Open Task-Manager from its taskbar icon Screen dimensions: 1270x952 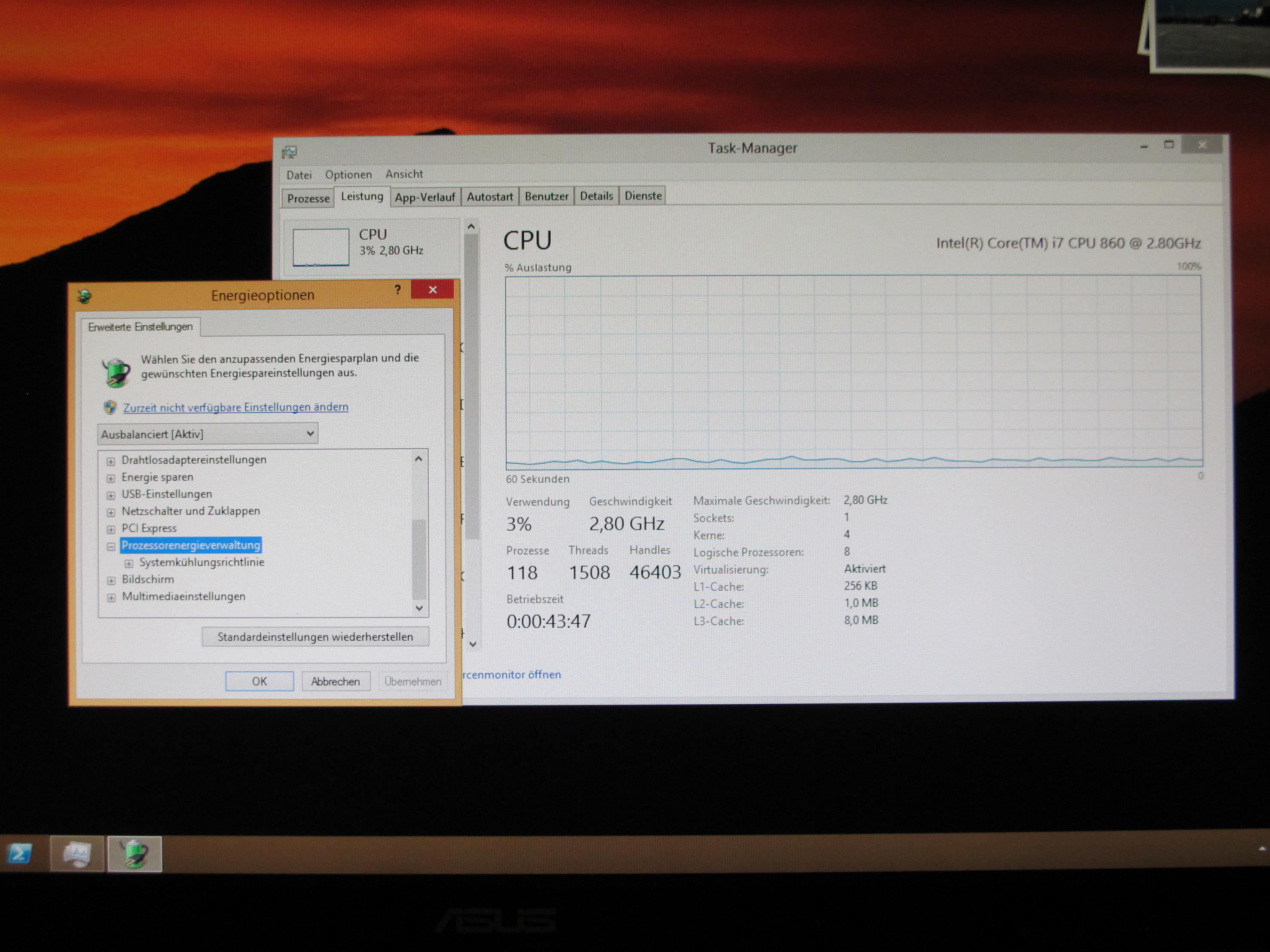77,854
